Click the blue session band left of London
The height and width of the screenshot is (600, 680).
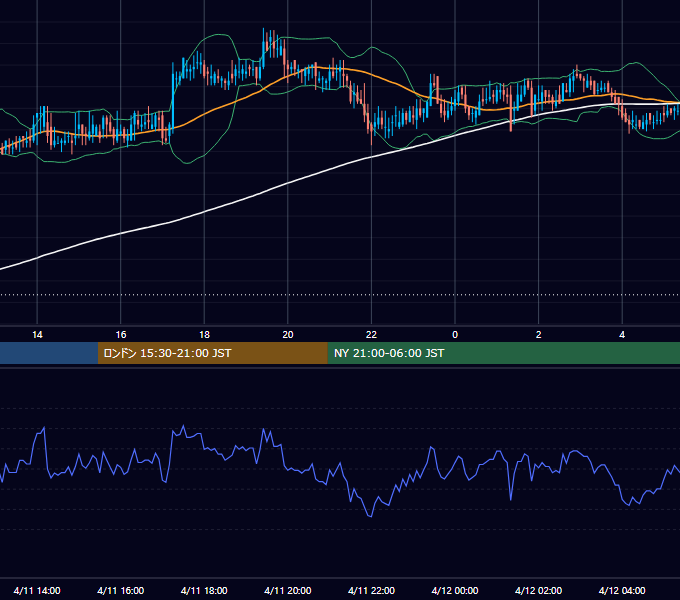pos(49,353)
